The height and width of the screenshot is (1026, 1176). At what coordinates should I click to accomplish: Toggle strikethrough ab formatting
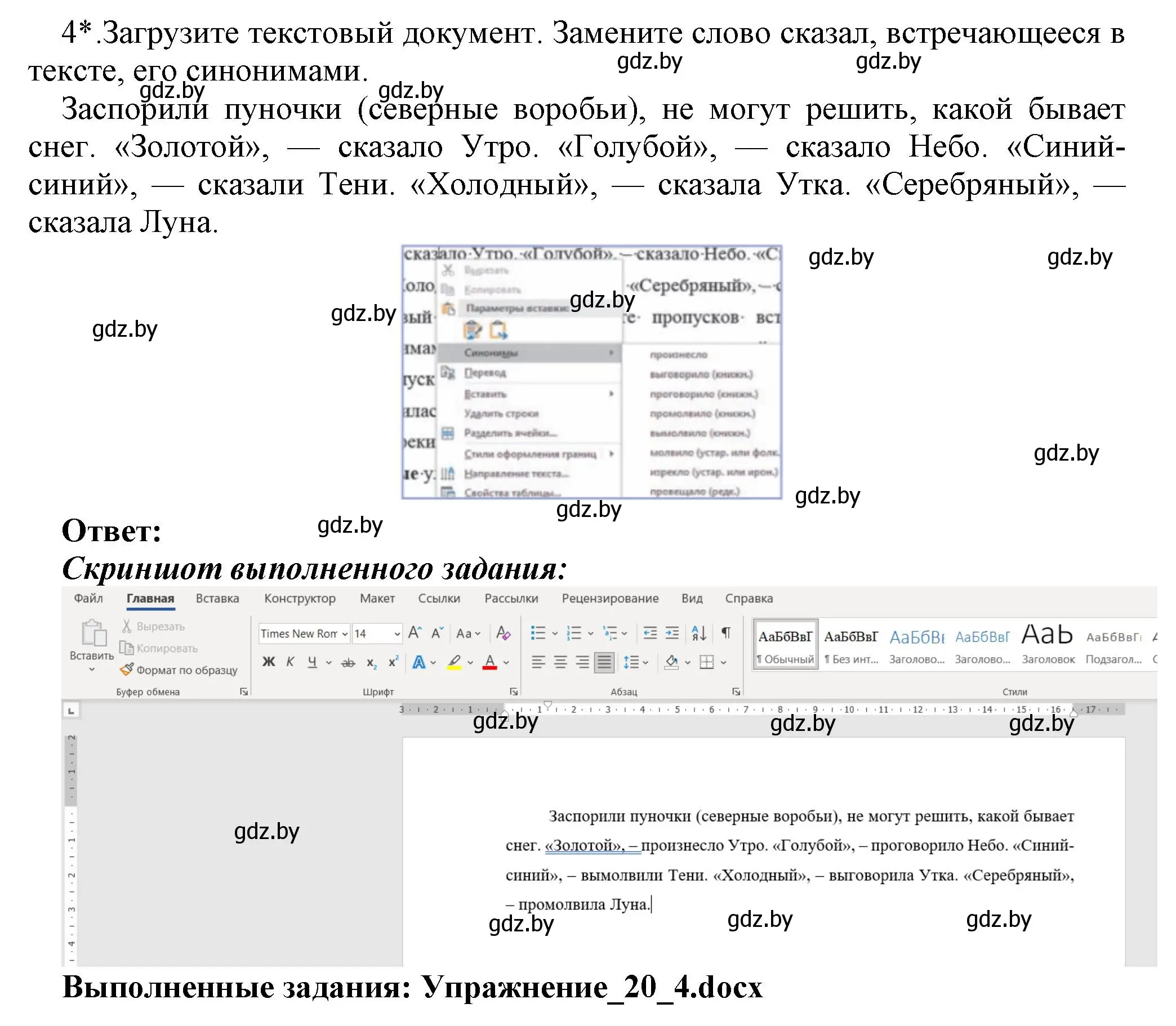(x=348, y=662)
